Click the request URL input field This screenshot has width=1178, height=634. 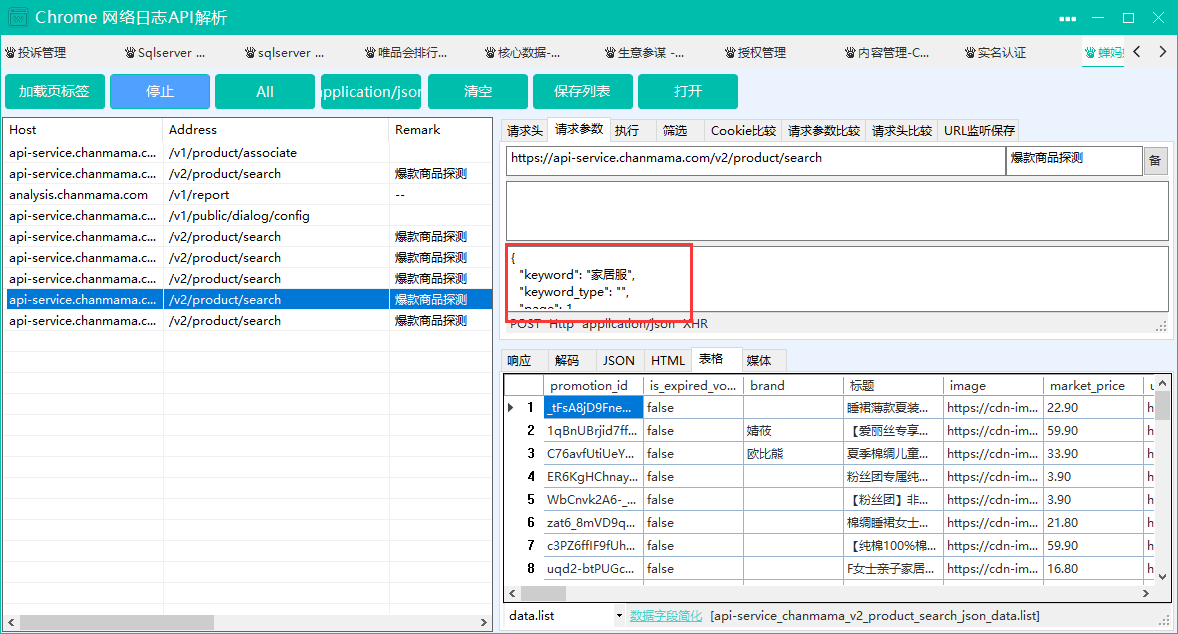pyautogui.click(x=756, y=161)
